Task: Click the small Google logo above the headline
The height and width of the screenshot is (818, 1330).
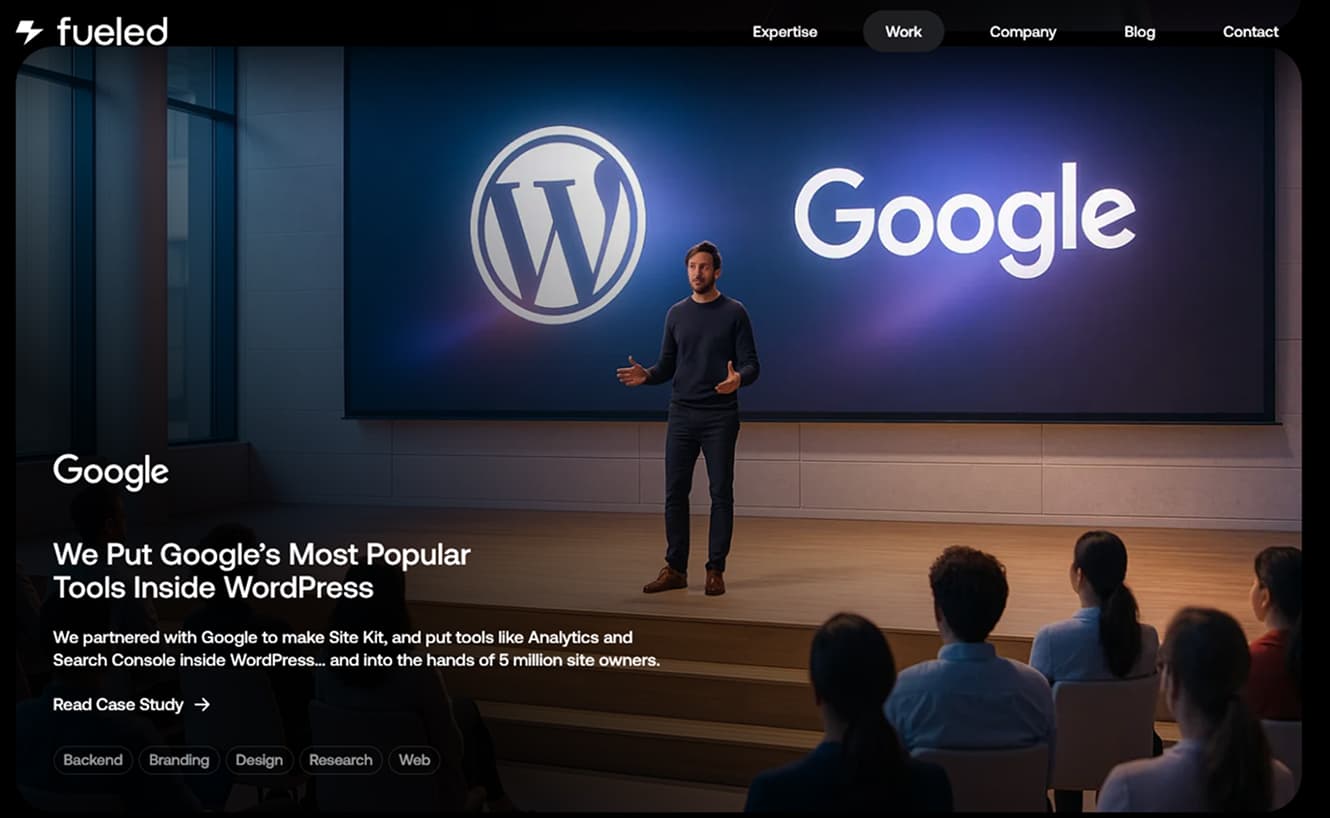Action: pos(111,471)
